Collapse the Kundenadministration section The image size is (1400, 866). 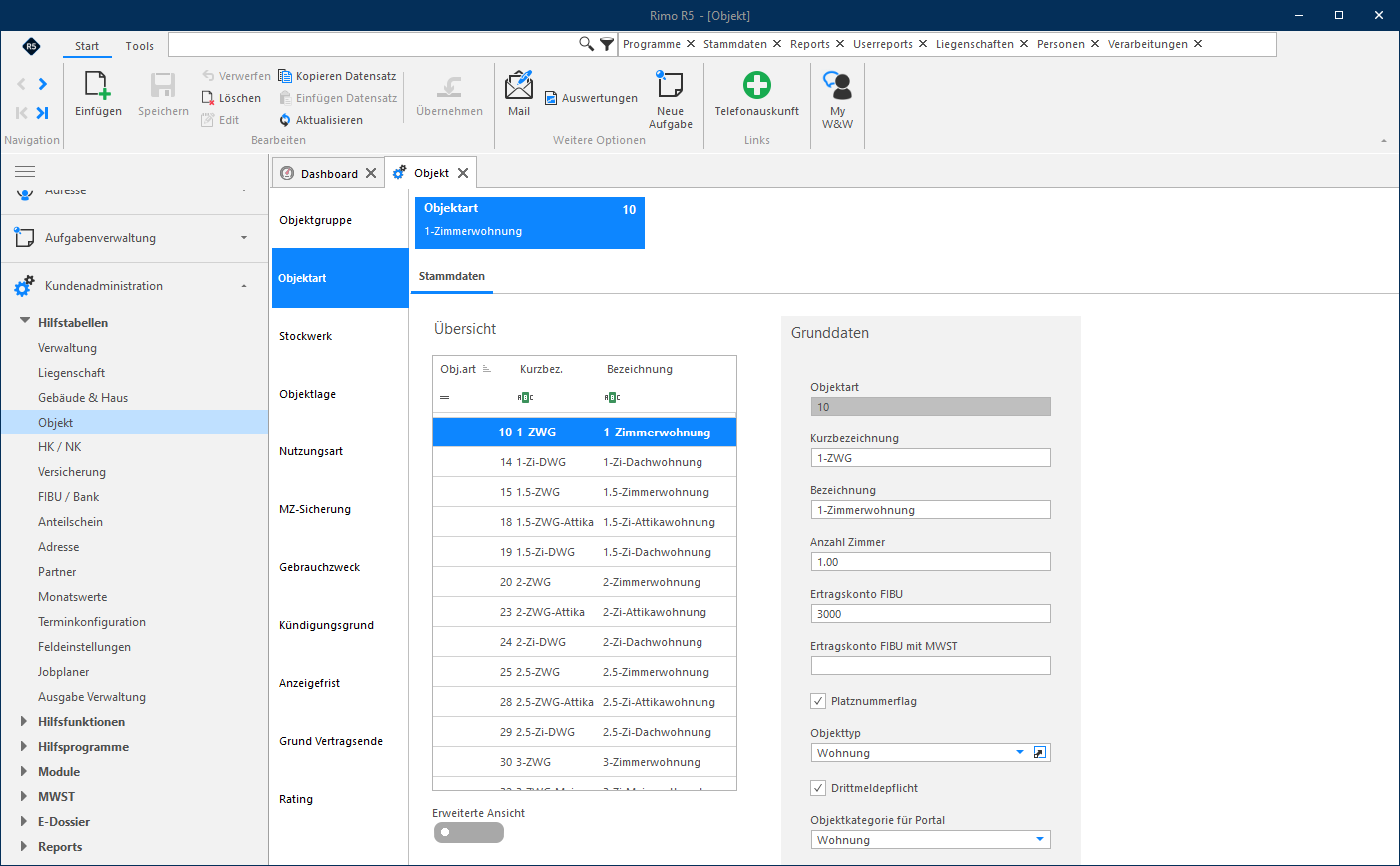pos(134,286)
